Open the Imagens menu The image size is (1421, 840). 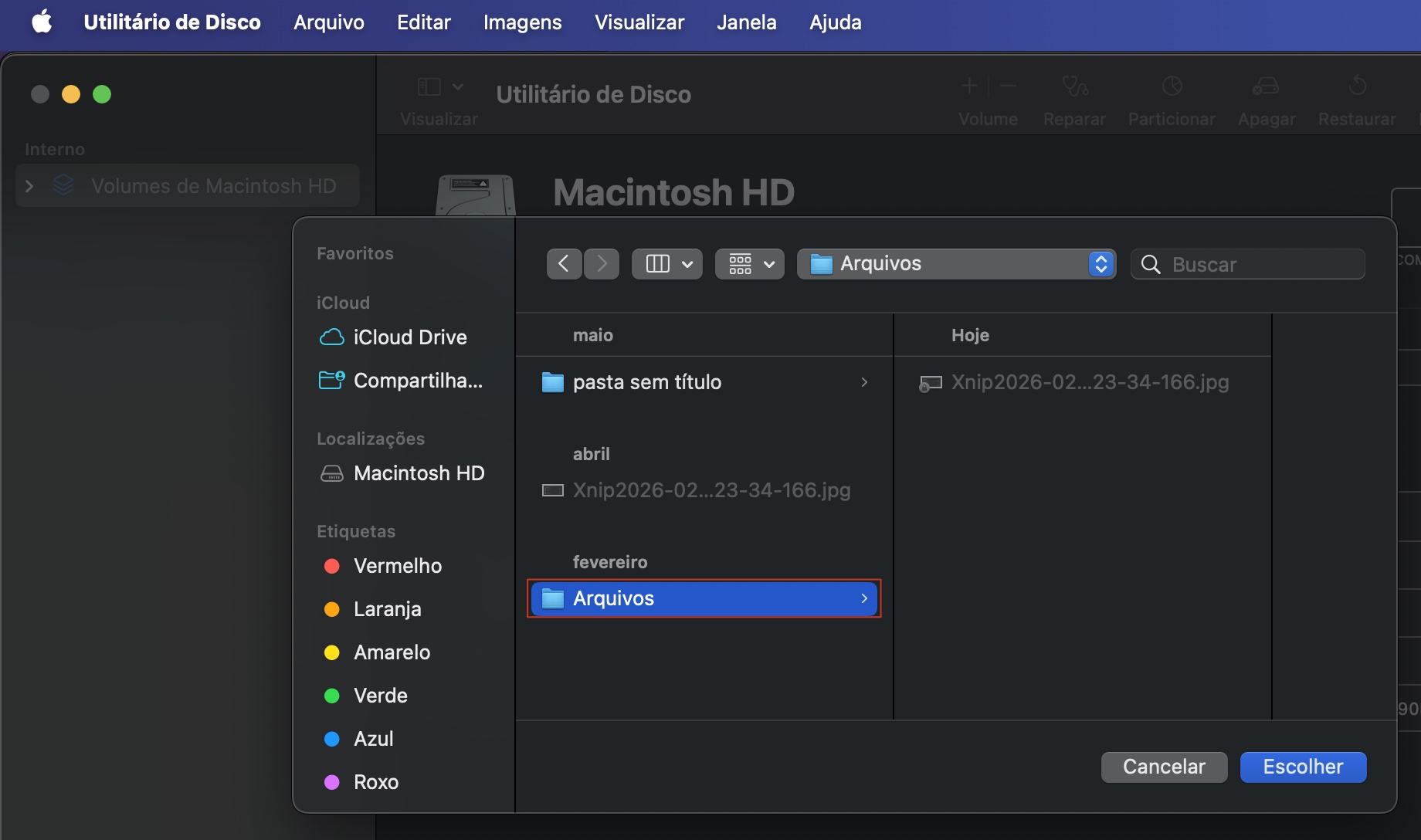(523, 22)
